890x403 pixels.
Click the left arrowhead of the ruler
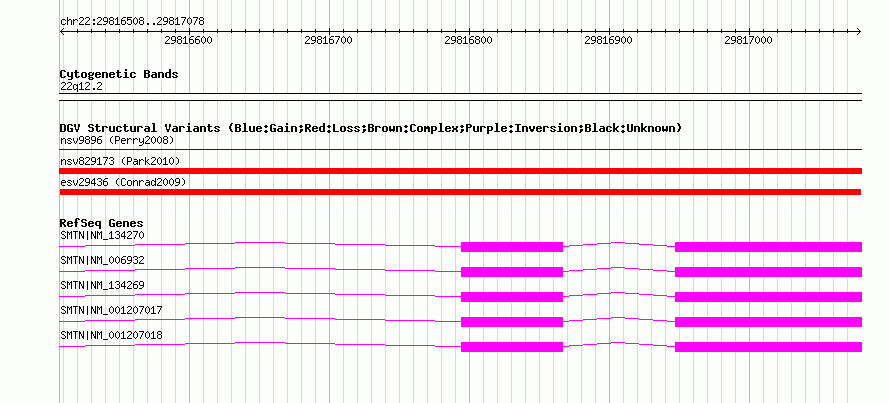62,32
